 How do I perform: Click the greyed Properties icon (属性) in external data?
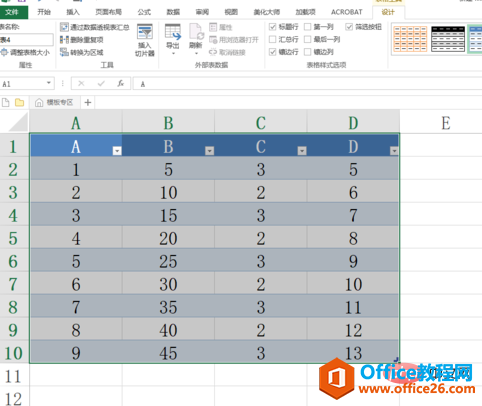coord(213,27)
